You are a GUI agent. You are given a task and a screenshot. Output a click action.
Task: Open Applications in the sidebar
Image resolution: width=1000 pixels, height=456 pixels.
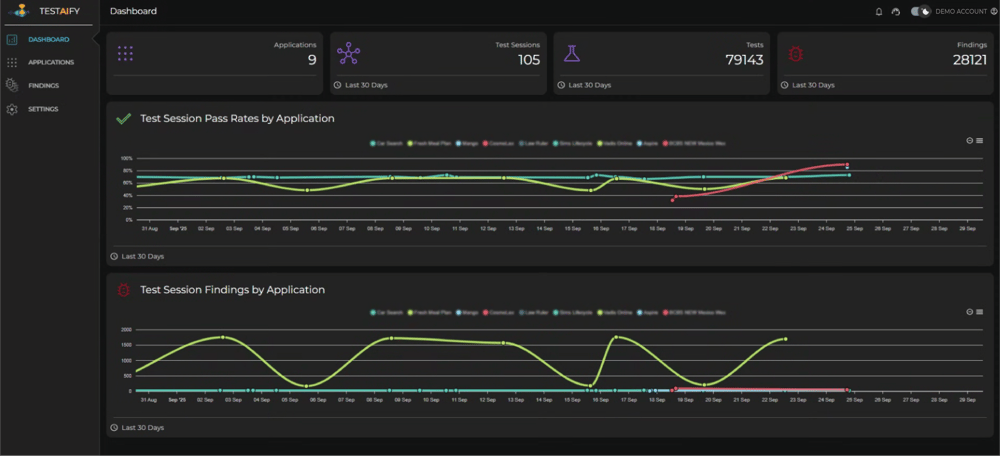click(50, 62)
